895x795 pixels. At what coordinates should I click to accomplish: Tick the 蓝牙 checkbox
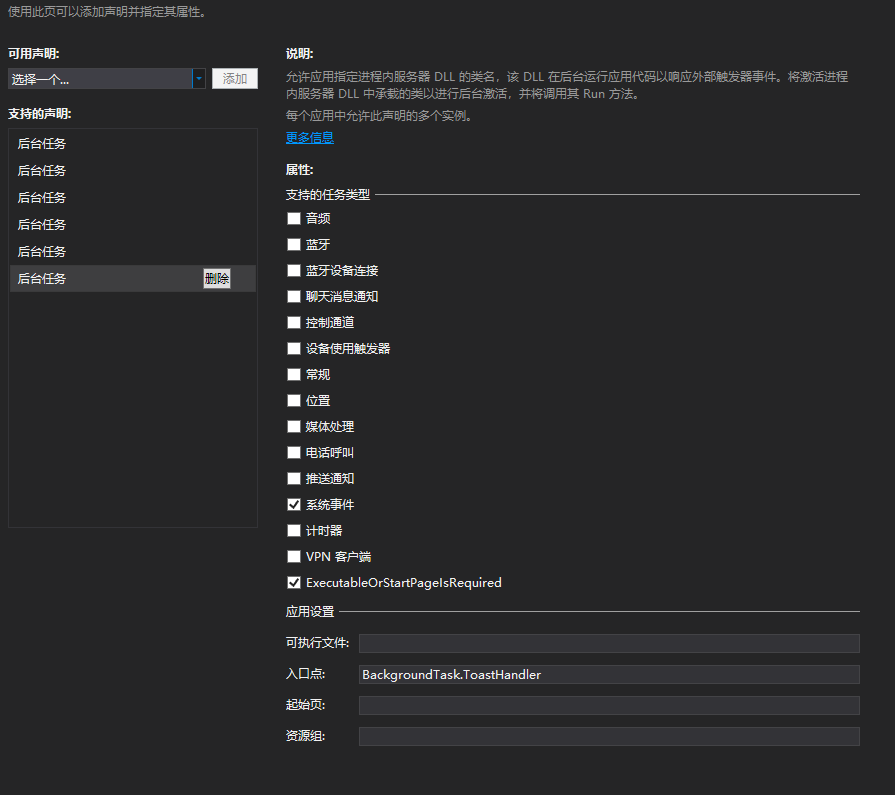pyautogui.click(x=294, y=244)
